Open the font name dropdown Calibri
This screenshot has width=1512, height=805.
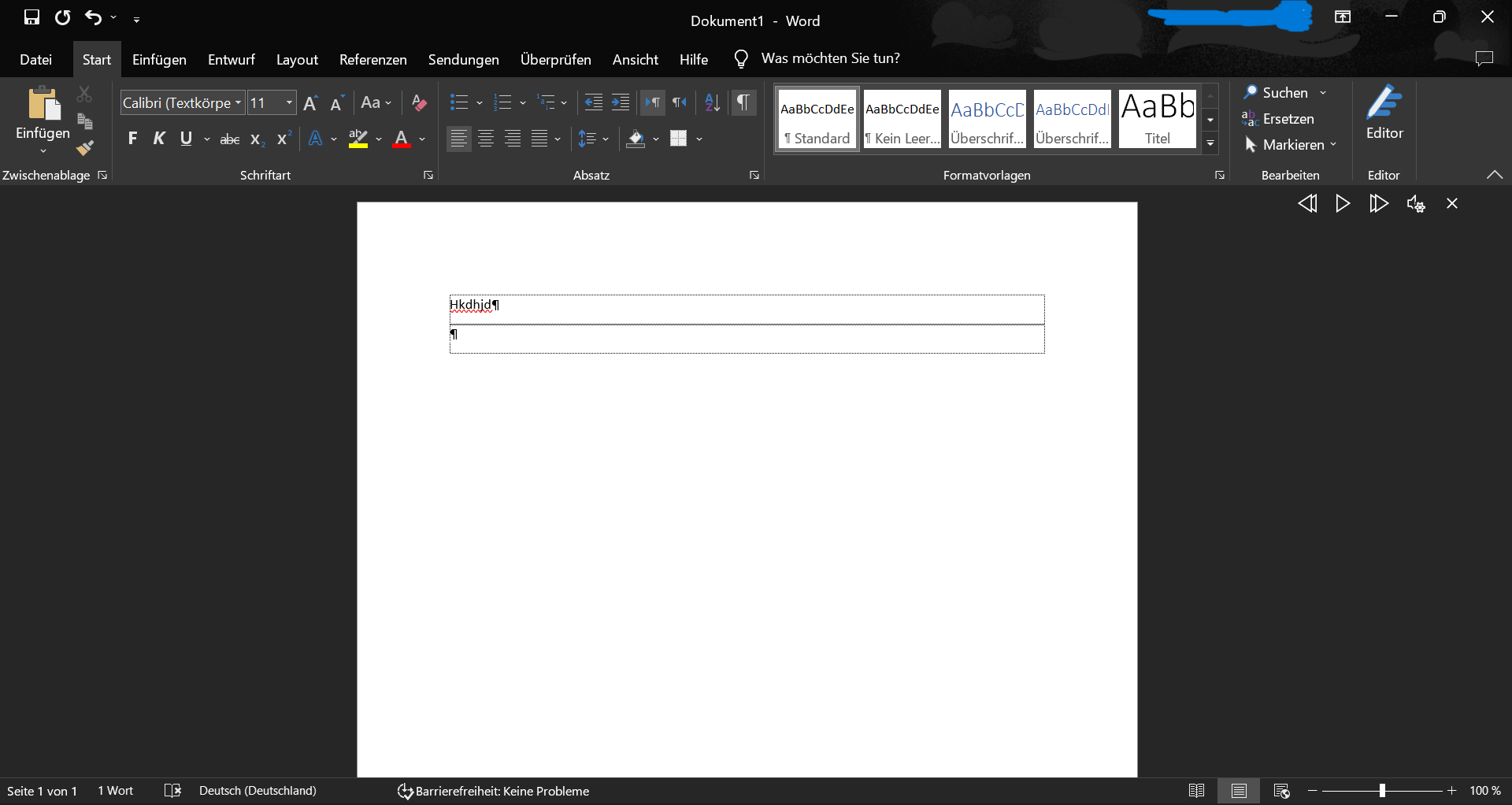click(238, 103)
